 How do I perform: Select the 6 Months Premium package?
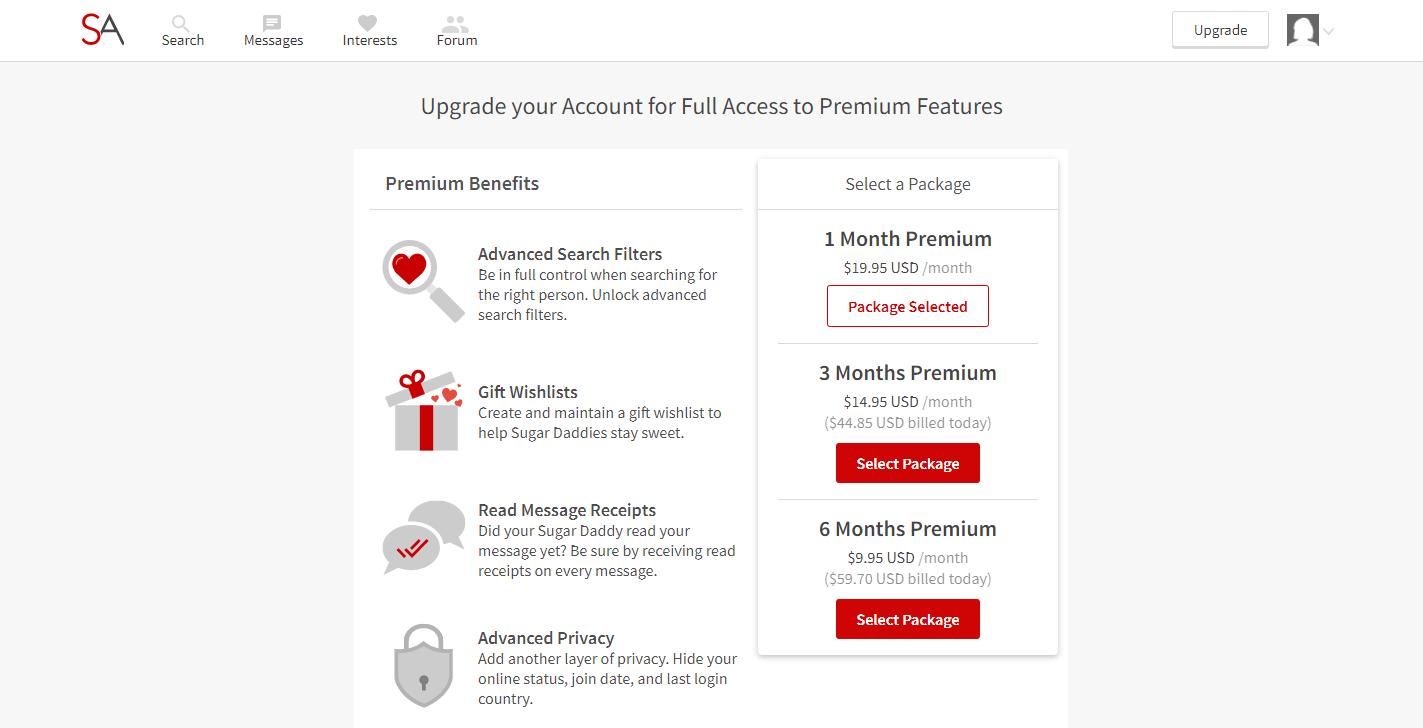pos(908,619)
